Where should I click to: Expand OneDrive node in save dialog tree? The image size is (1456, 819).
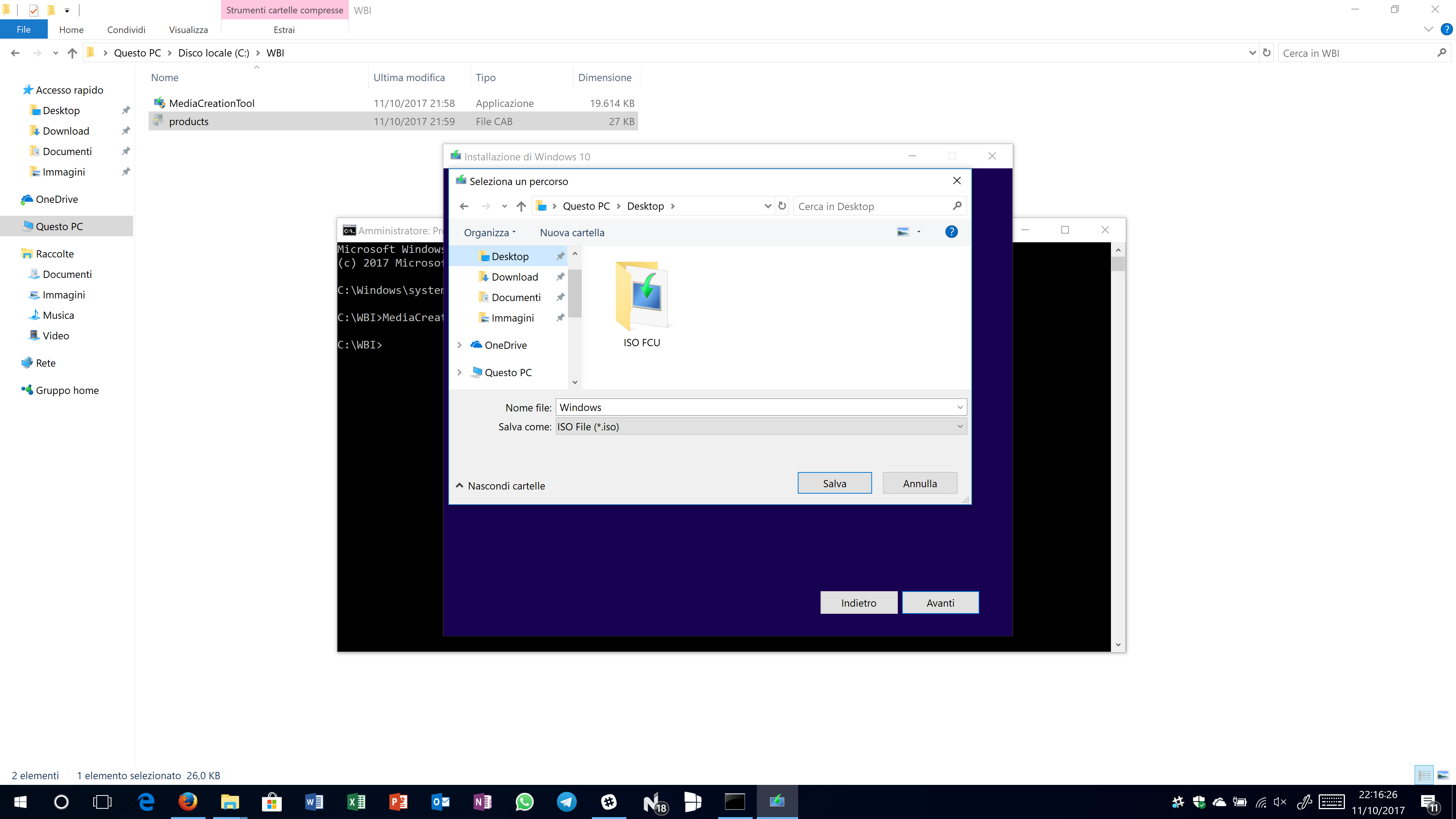point(460,345)
